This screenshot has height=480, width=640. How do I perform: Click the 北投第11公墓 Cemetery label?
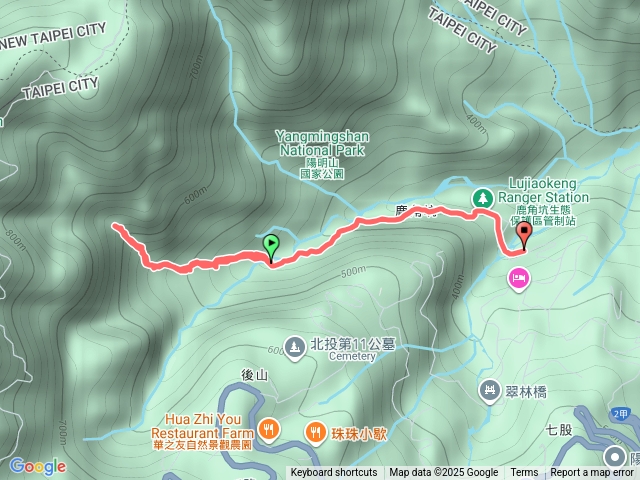(x=352, y=349)
